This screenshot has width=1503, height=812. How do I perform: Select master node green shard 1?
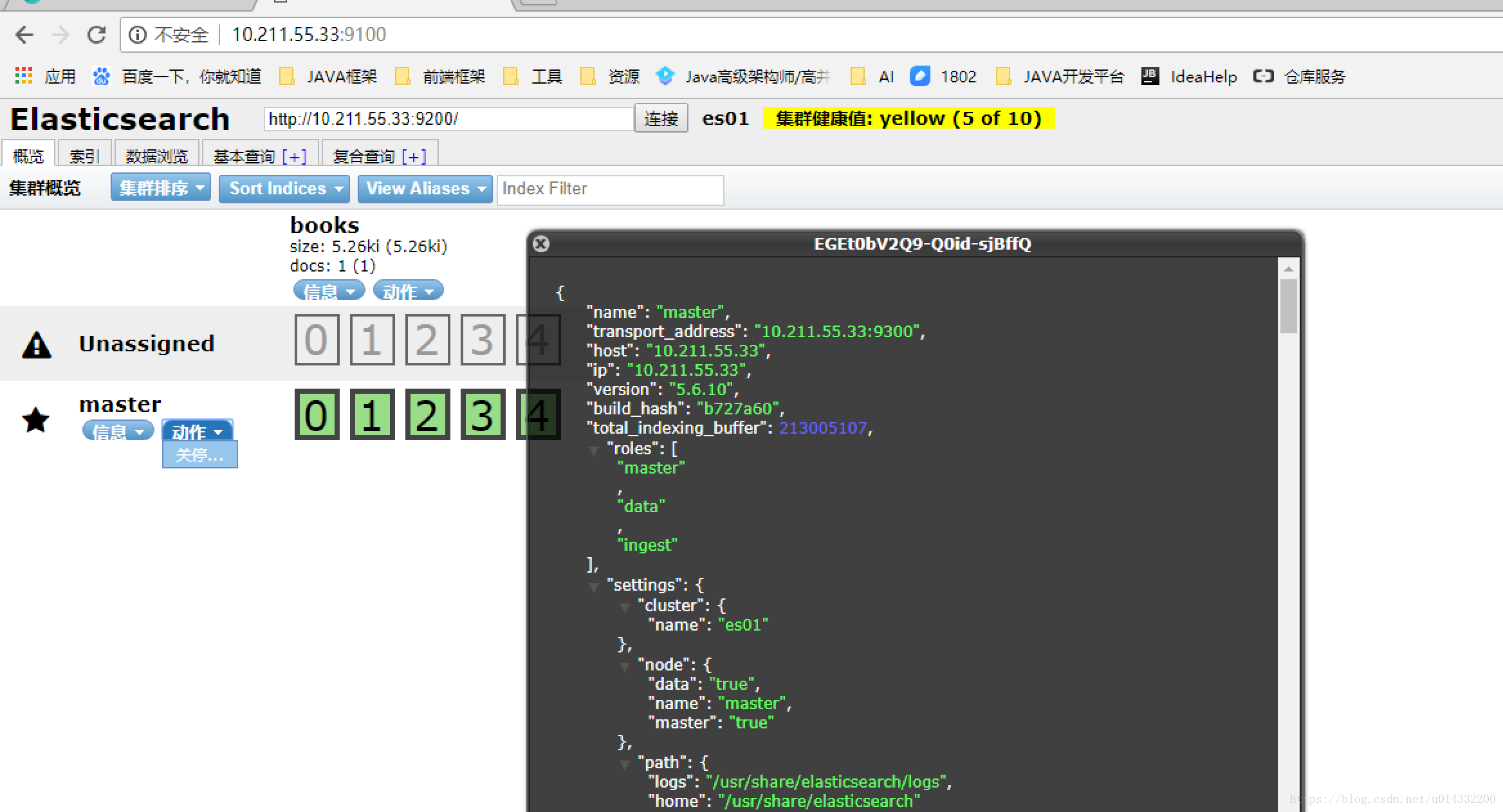[373, 414]
